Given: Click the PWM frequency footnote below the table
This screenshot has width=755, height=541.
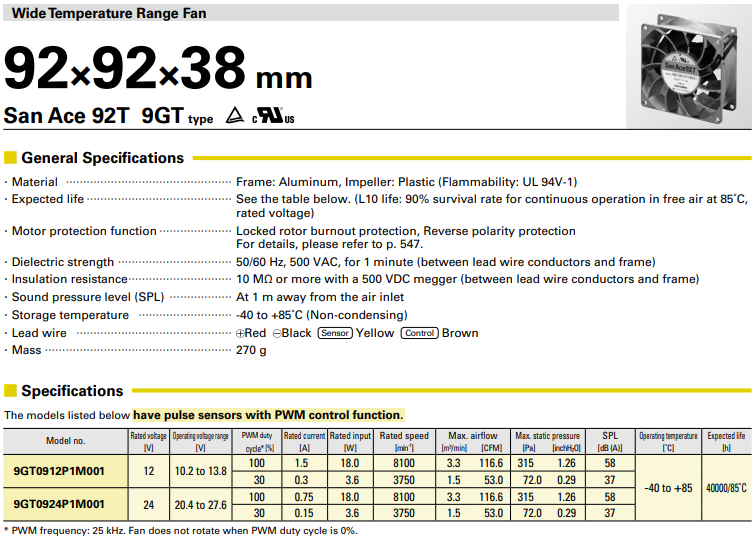Looking at the screenshot, I should pos(180,530).
